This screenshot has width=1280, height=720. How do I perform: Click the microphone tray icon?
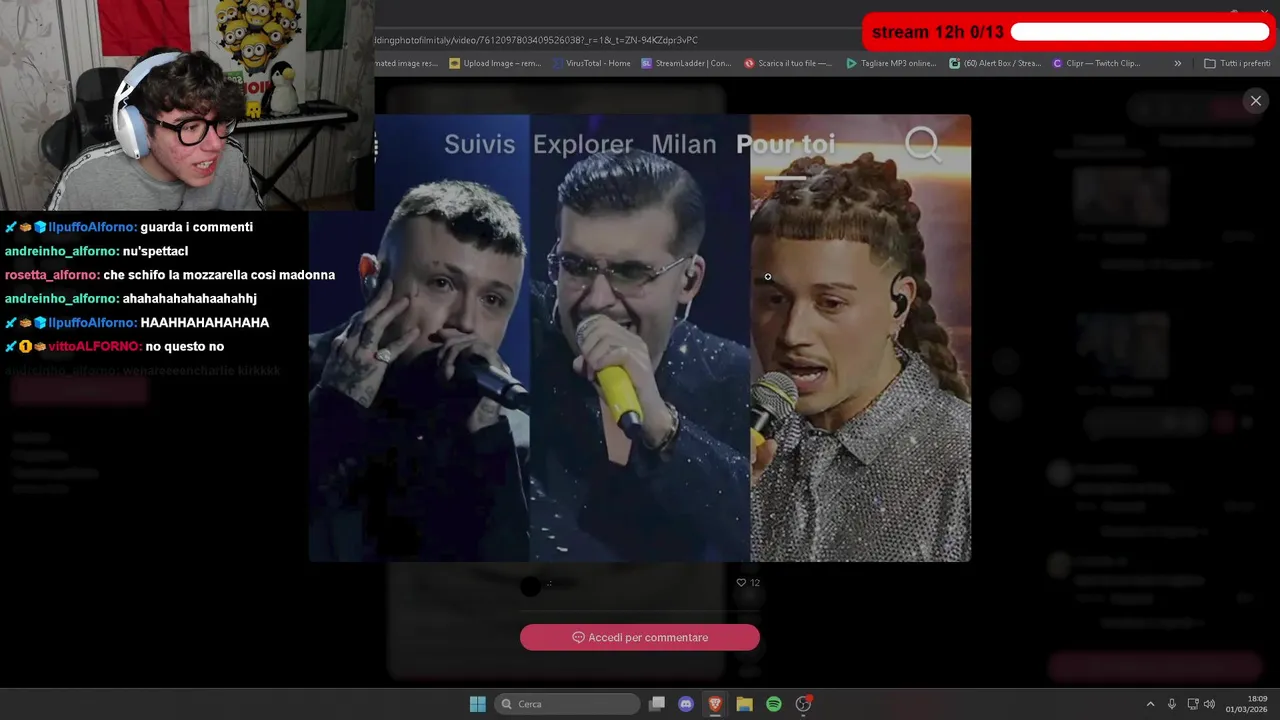click(1172, 704)
